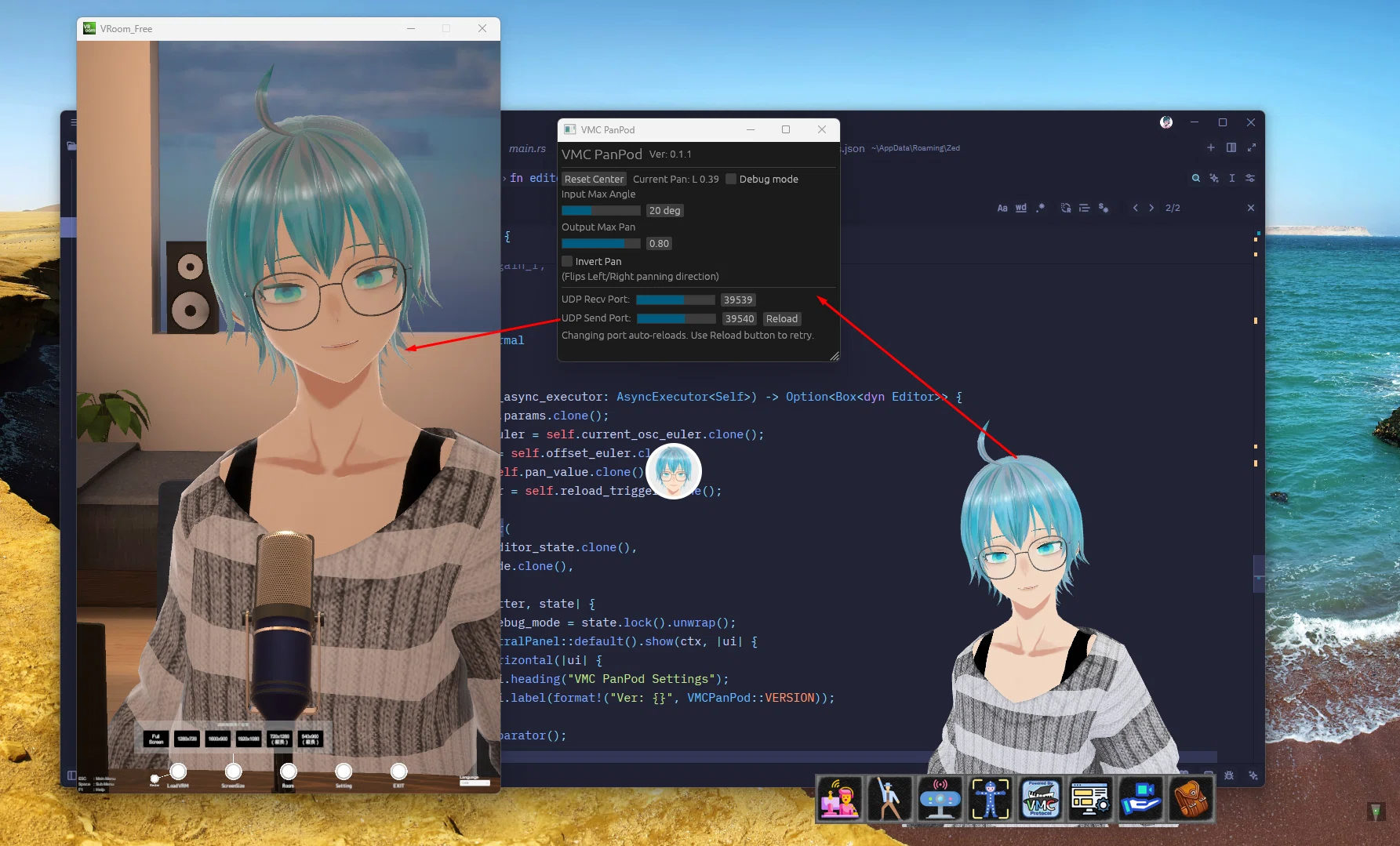Toggle the regex search option
Image resolution: width=1400 pixels, height=846 pixels.
tap(1040, 208)
